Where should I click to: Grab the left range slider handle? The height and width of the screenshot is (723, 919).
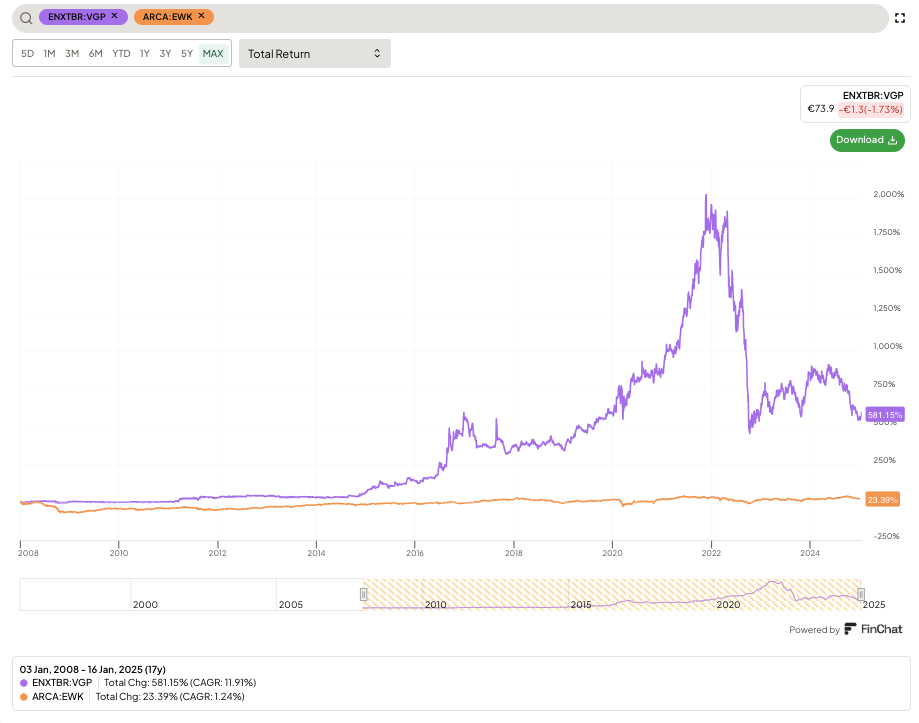363,595
